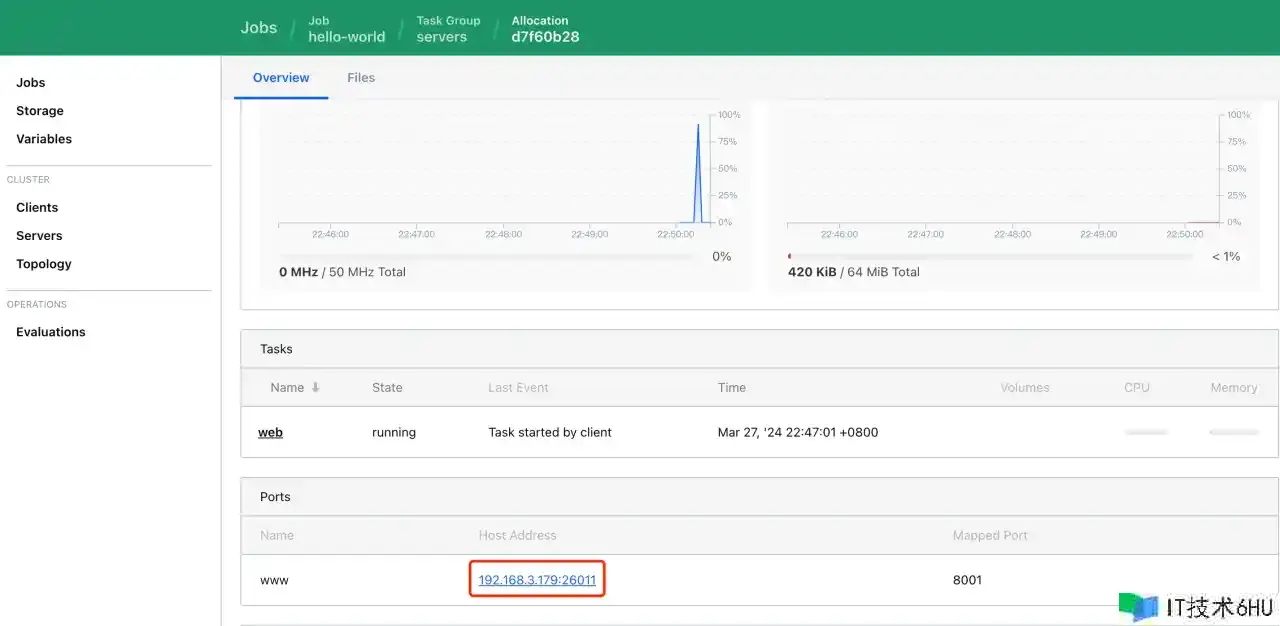Click the Mapped Port column header

pyautogui.click(x=990, y=536)
